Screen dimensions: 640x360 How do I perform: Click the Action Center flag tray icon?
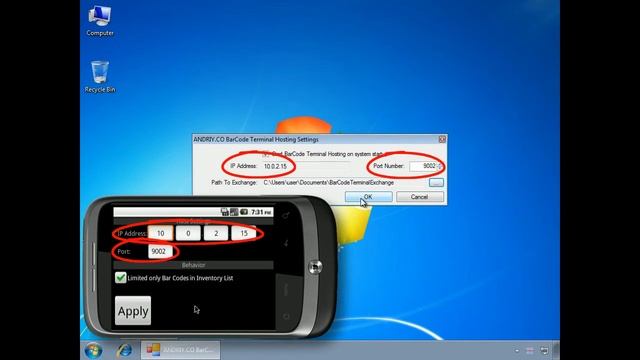coord(530,351)
